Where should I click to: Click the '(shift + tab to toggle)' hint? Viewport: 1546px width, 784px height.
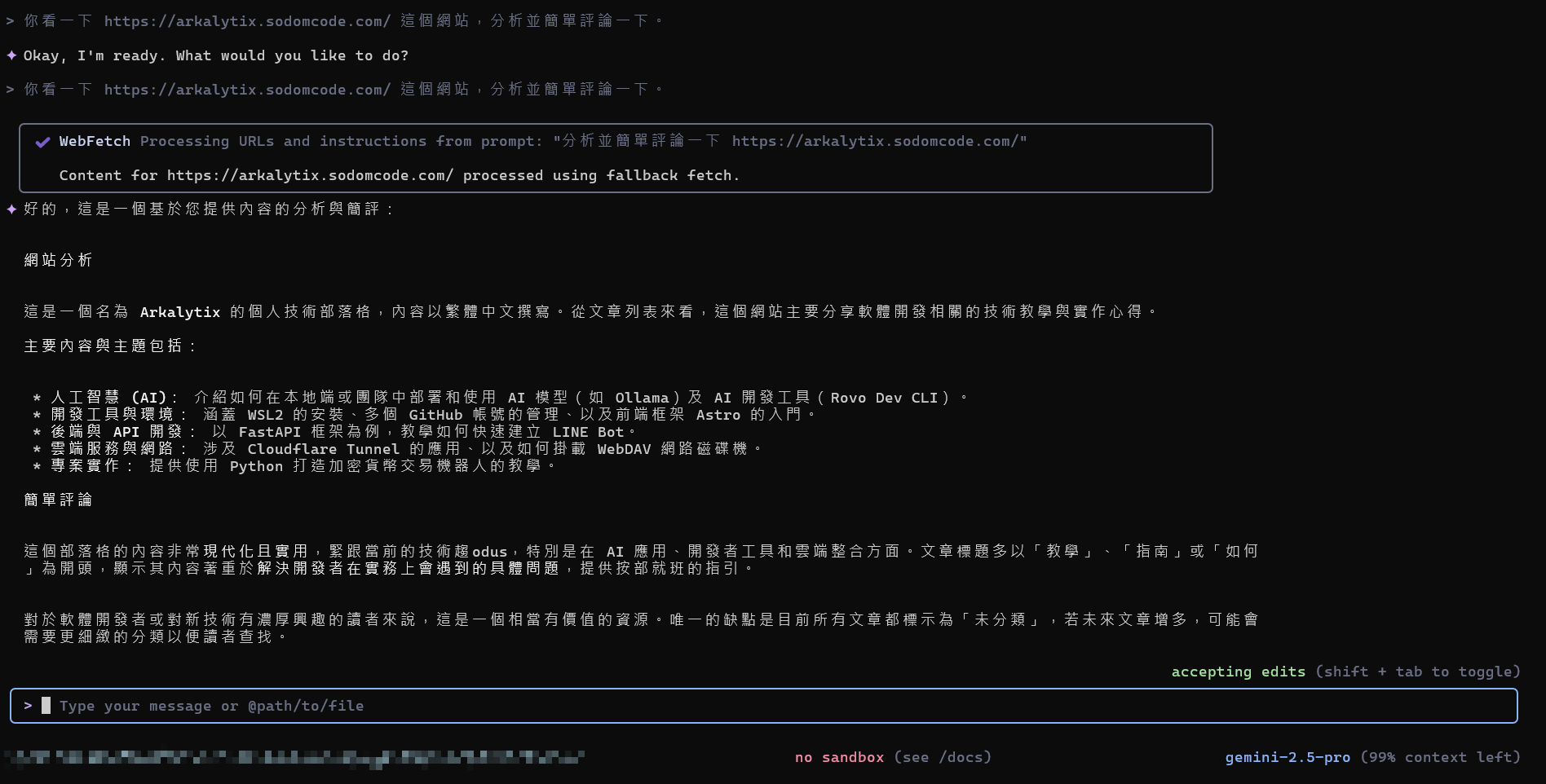[1418, 672]
